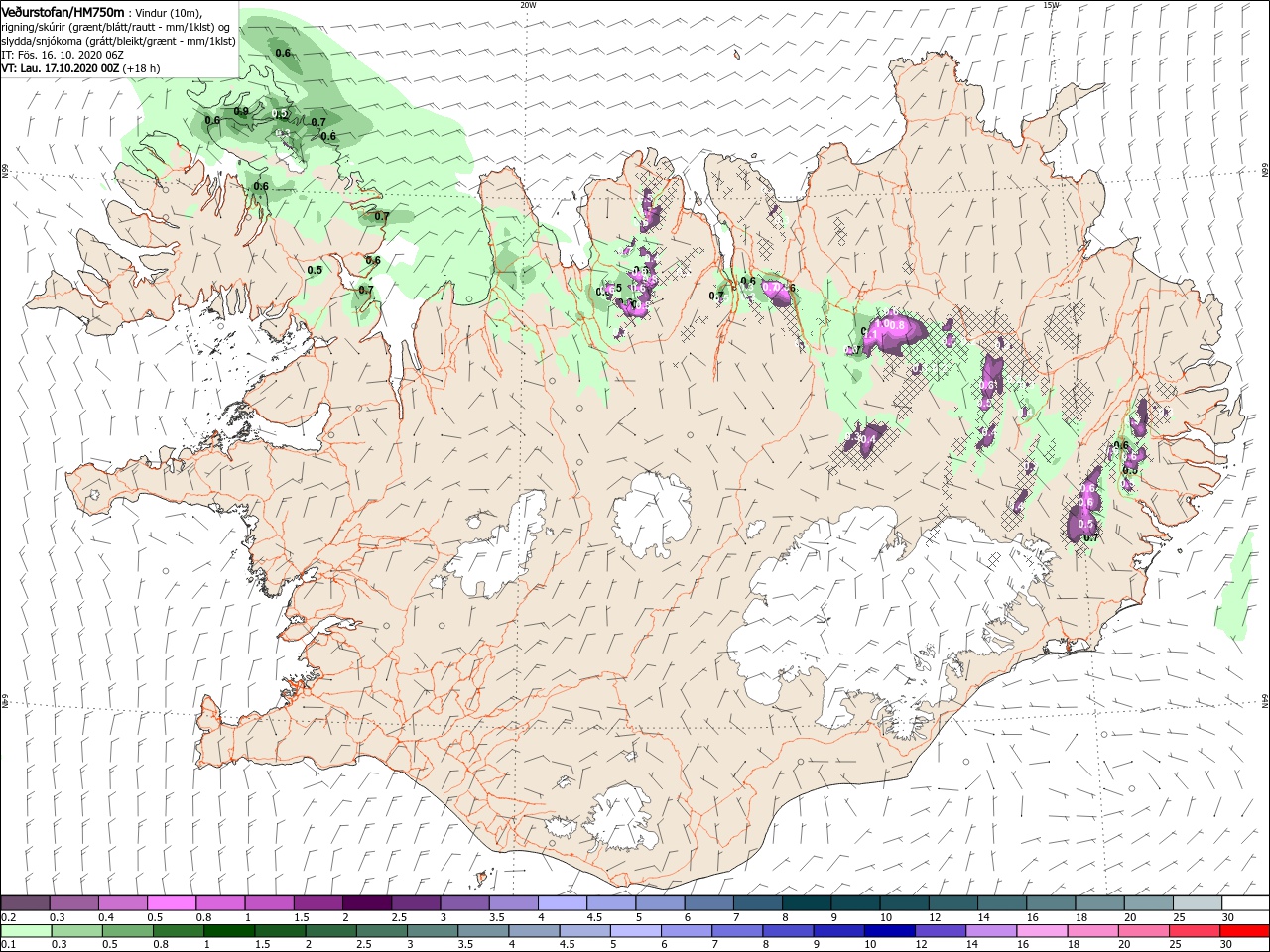Click the '0.2' label under upper legend
This screenshot has height=952, width=1270.
click(x=8, y=917)
